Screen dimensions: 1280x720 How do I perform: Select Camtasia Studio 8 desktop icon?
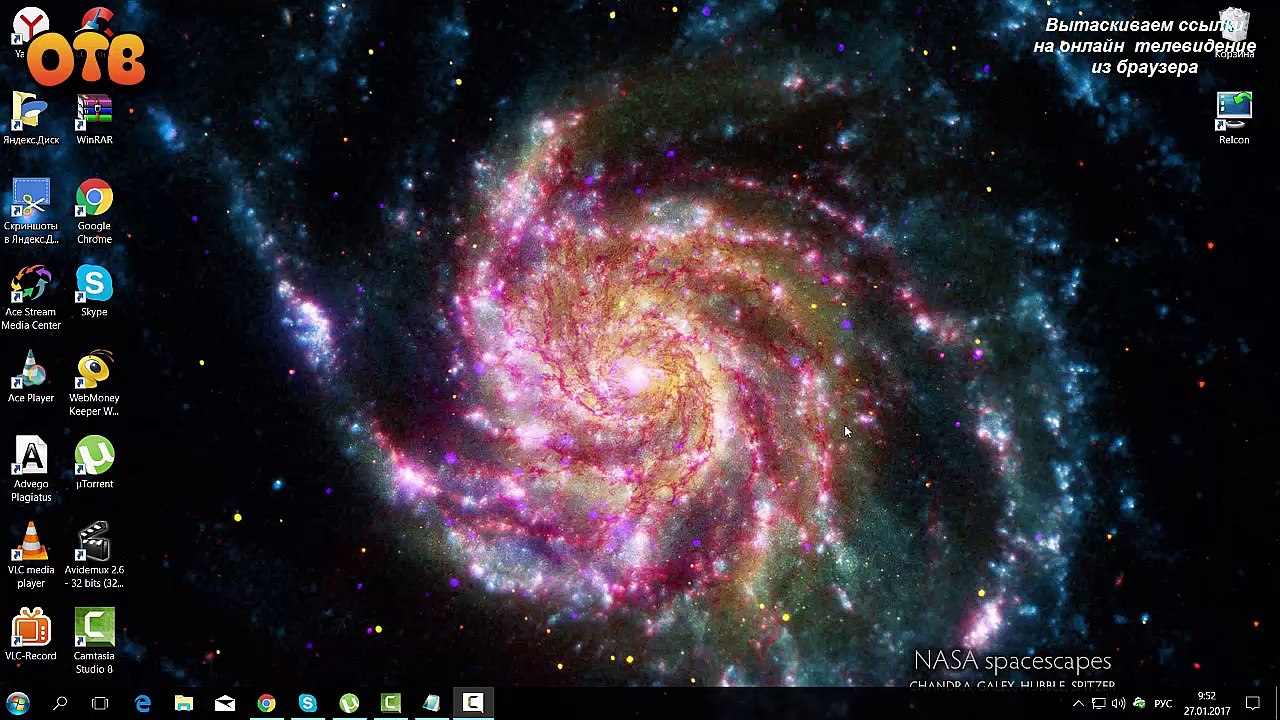coord(94,642)
